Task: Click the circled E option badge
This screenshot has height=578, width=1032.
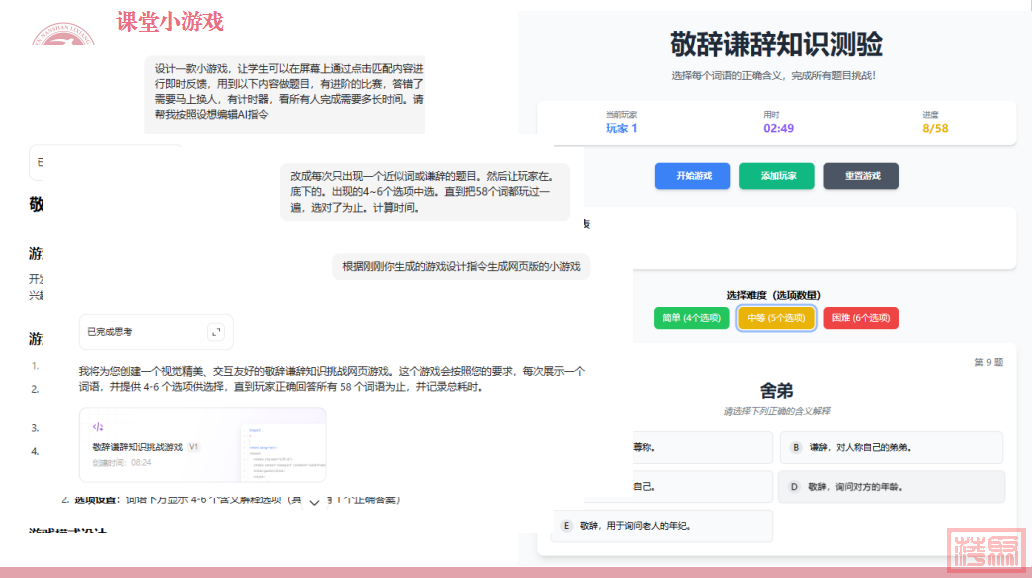Action: (566, 525)
